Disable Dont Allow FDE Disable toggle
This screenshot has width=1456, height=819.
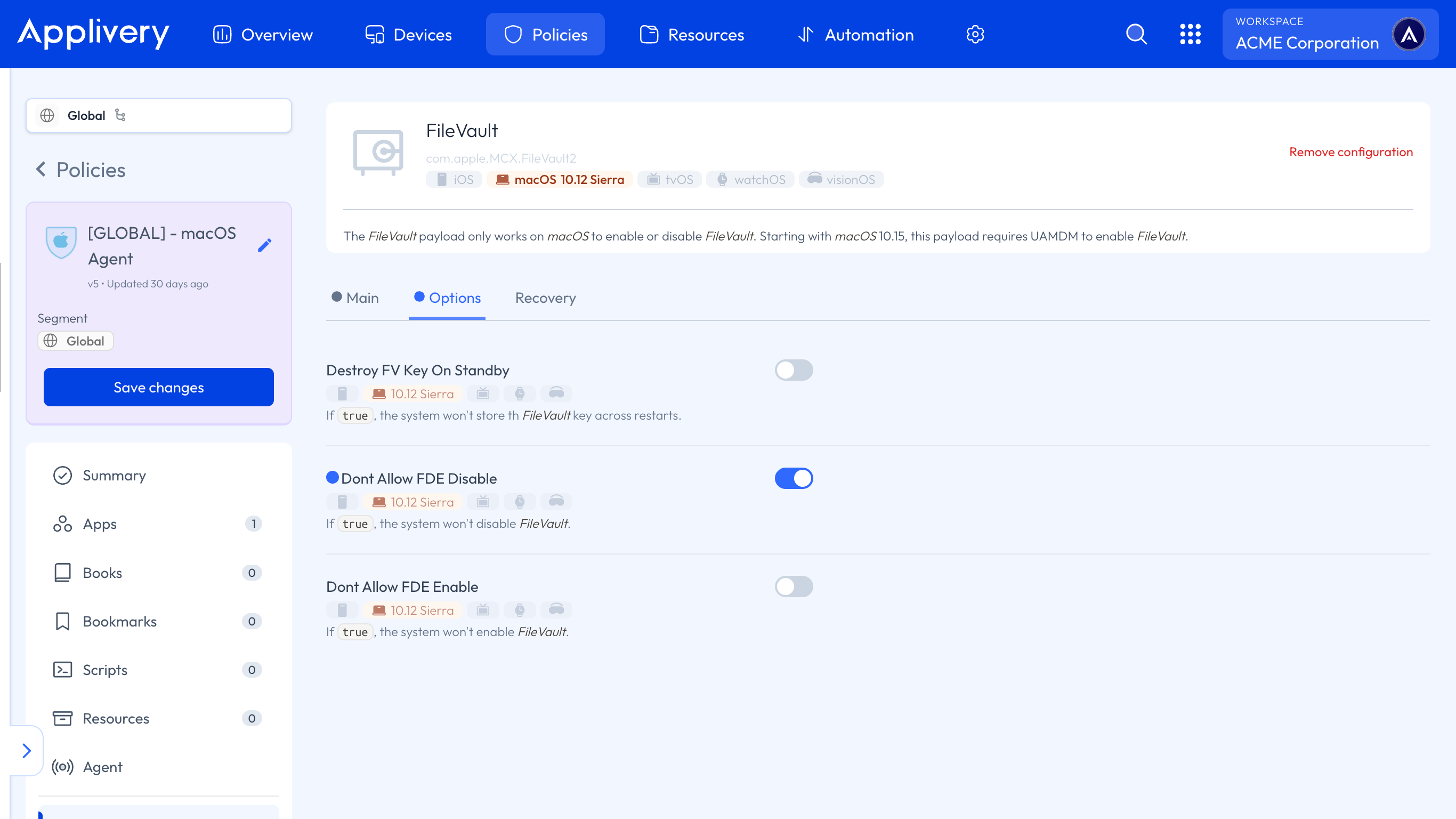tap(793, 478)
